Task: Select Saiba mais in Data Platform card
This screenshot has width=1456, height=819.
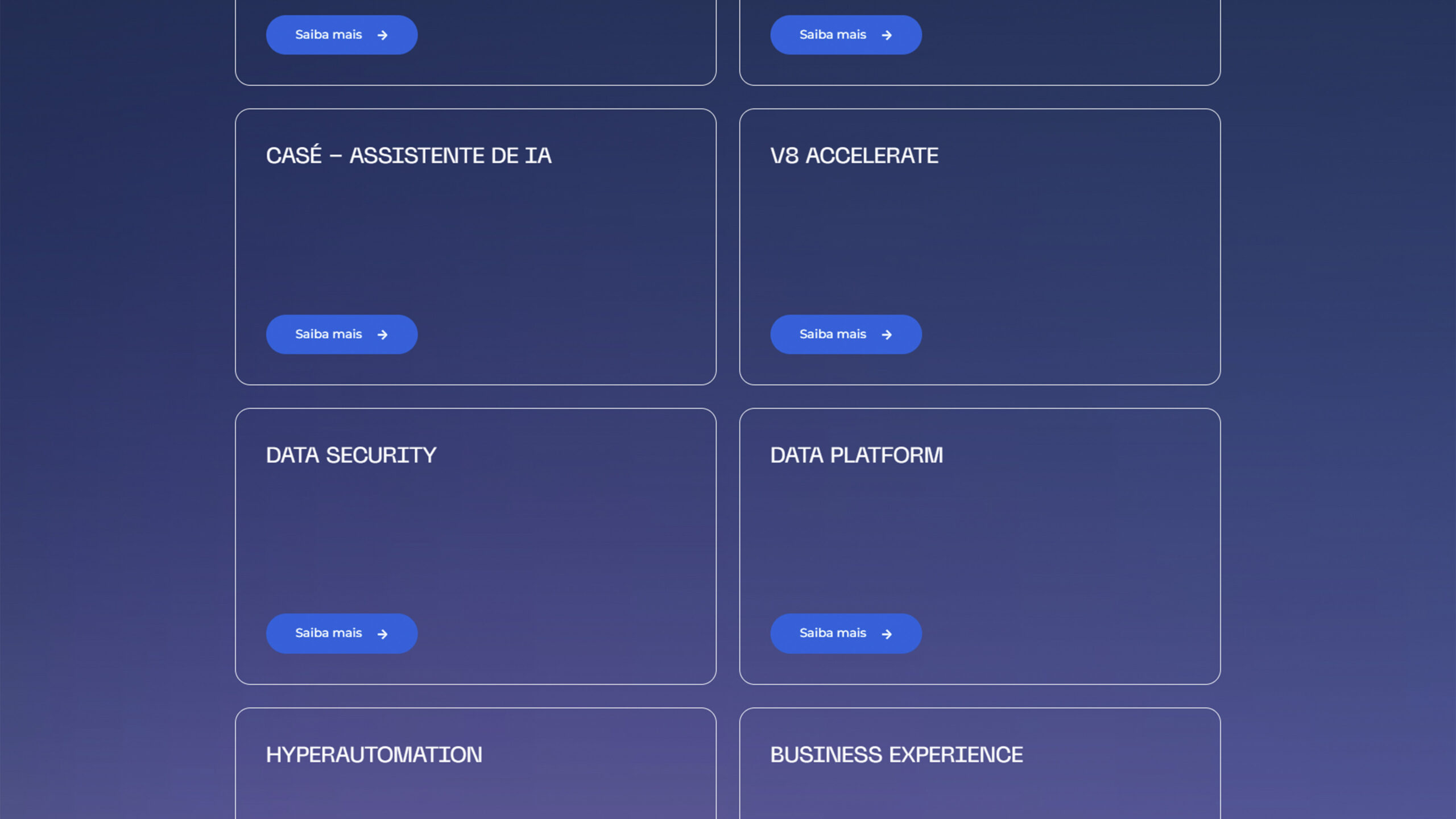Action: [846, 633]
